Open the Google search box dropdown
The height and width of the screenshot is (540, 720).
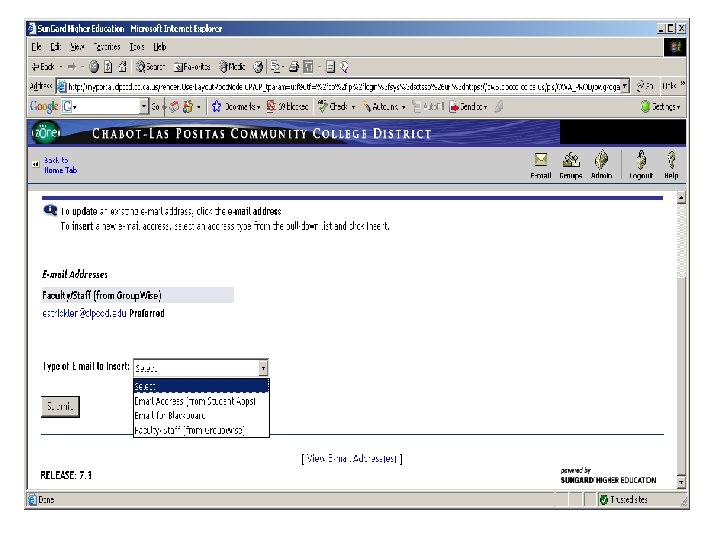coord(144,107)
